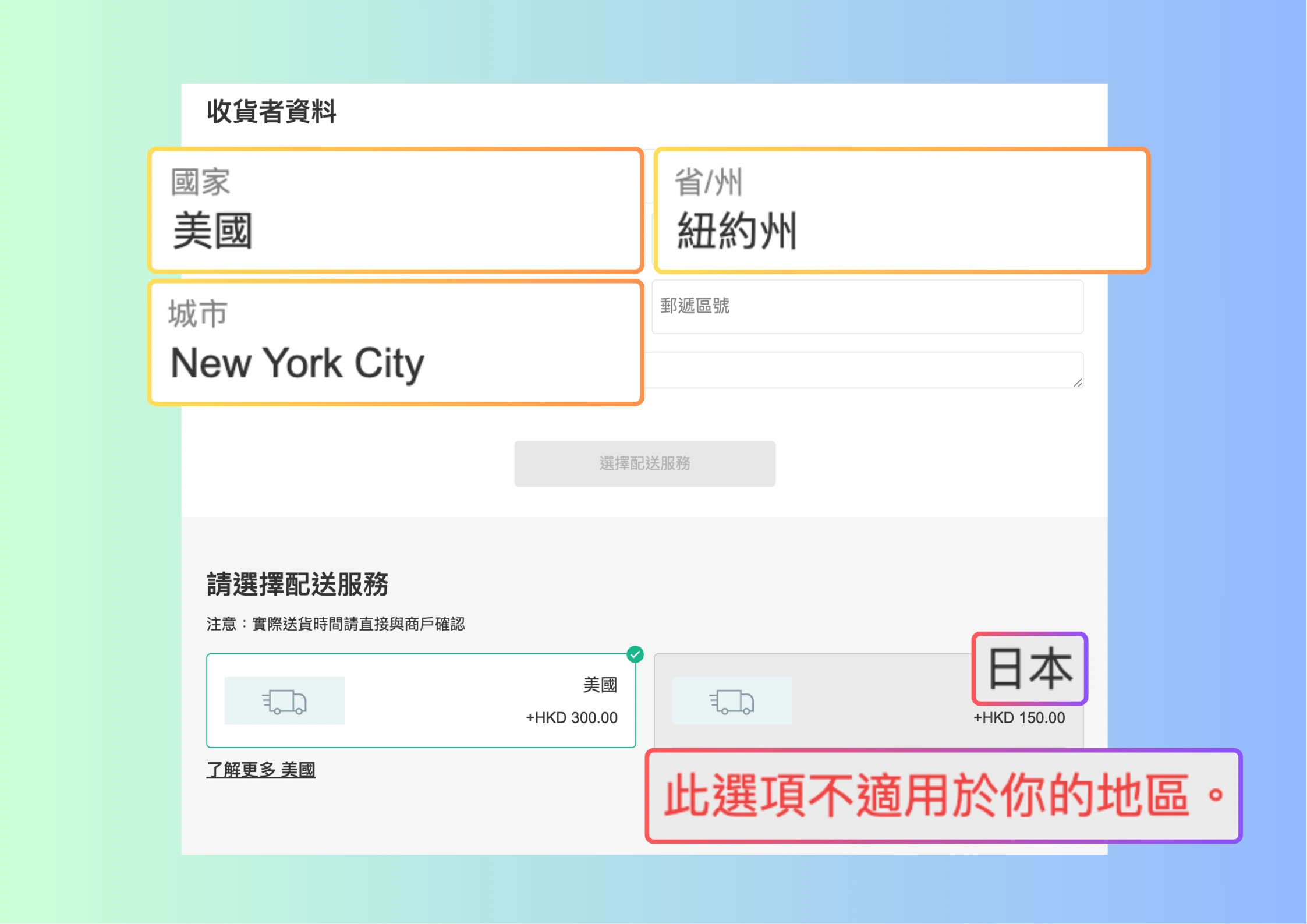This screenshot has width=1307, height=924.
Task: Click the 請選擇配送服務 section heading
Action: click(x=297, y=584)
